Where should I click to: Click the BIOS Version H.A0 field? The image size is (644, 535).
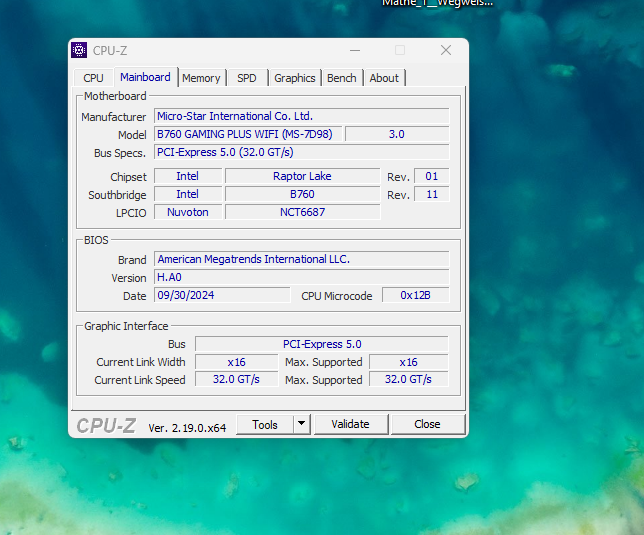pyautogui.click(x=301, y=277)
